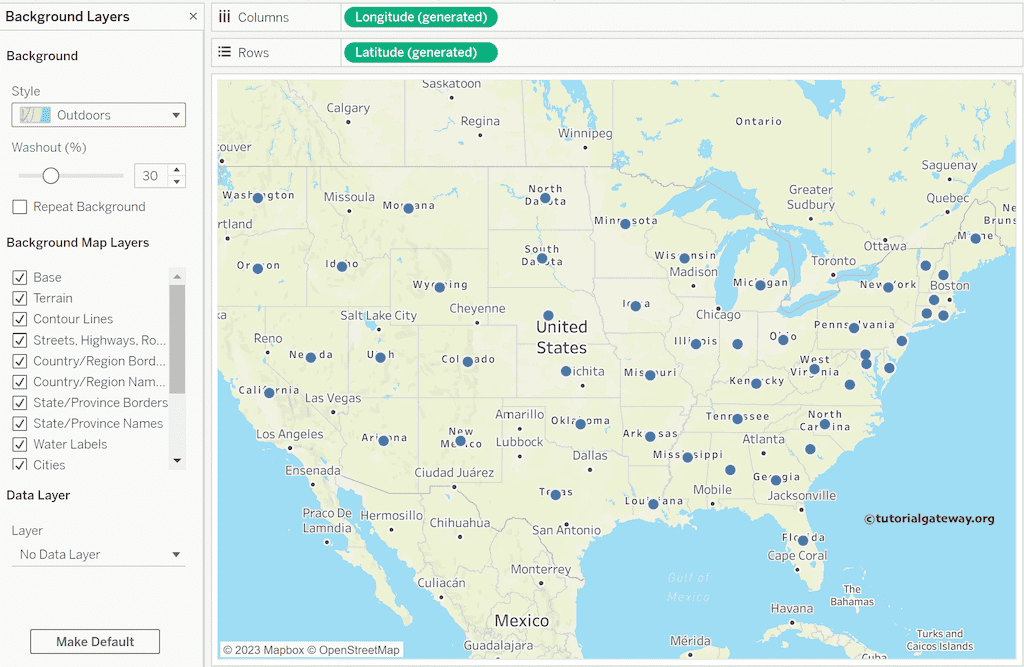
Task: Enable the Repeat Background checkbox
Action: click(x=20, y=206)
